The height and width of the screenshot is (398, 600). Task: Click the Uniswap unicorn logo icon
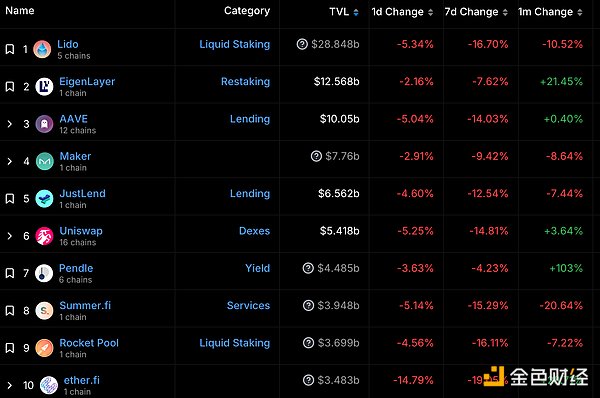click(x=44, y=236)
